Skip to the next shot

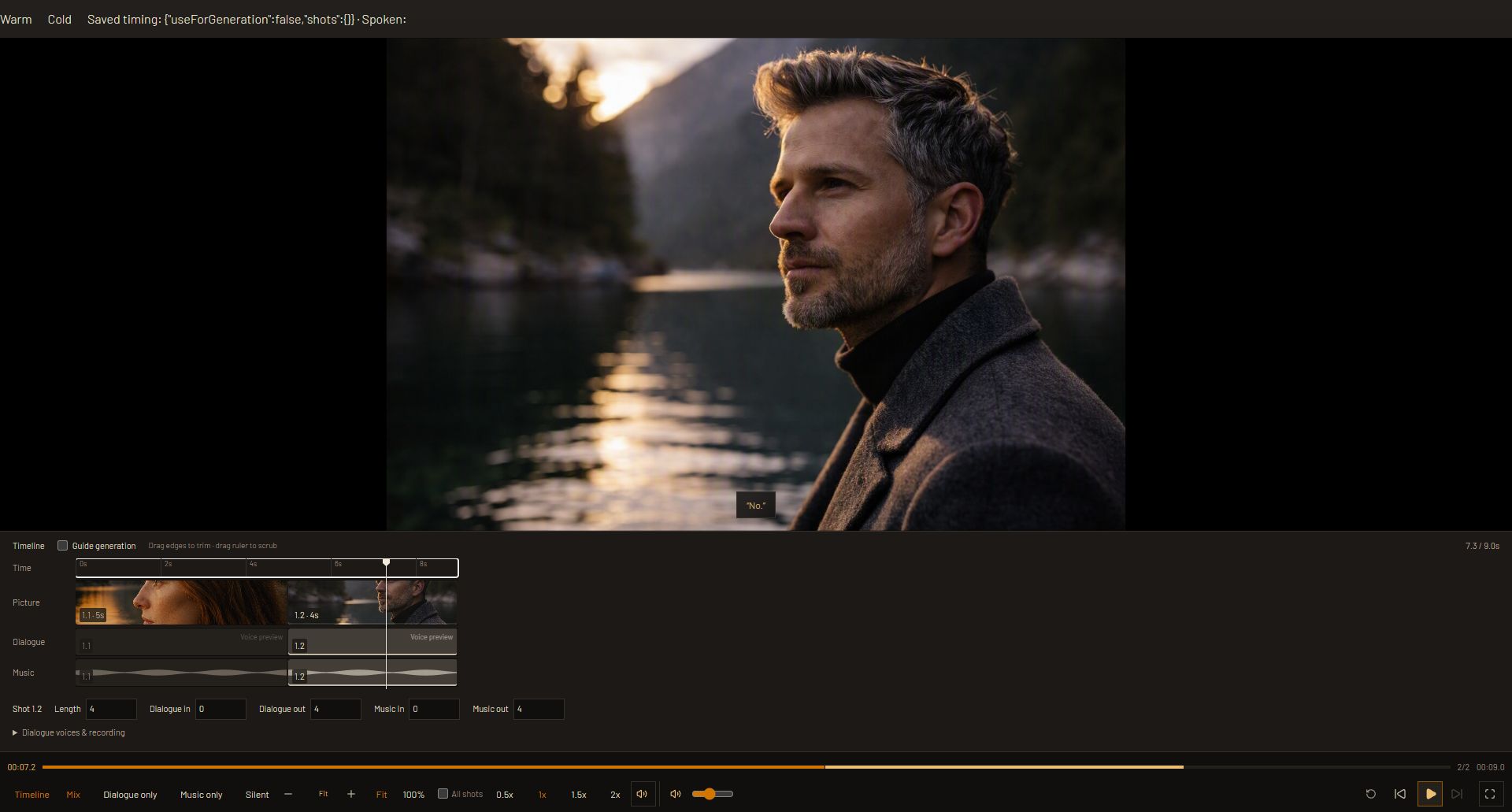(1457, 794)
